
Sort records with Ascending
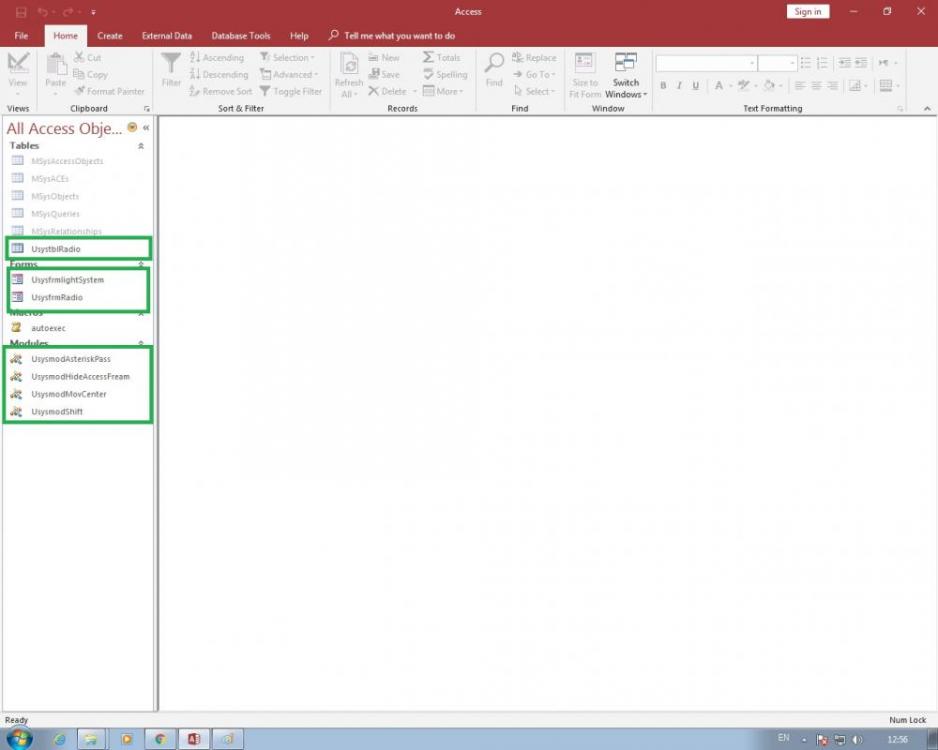click(x=217, y=57)
